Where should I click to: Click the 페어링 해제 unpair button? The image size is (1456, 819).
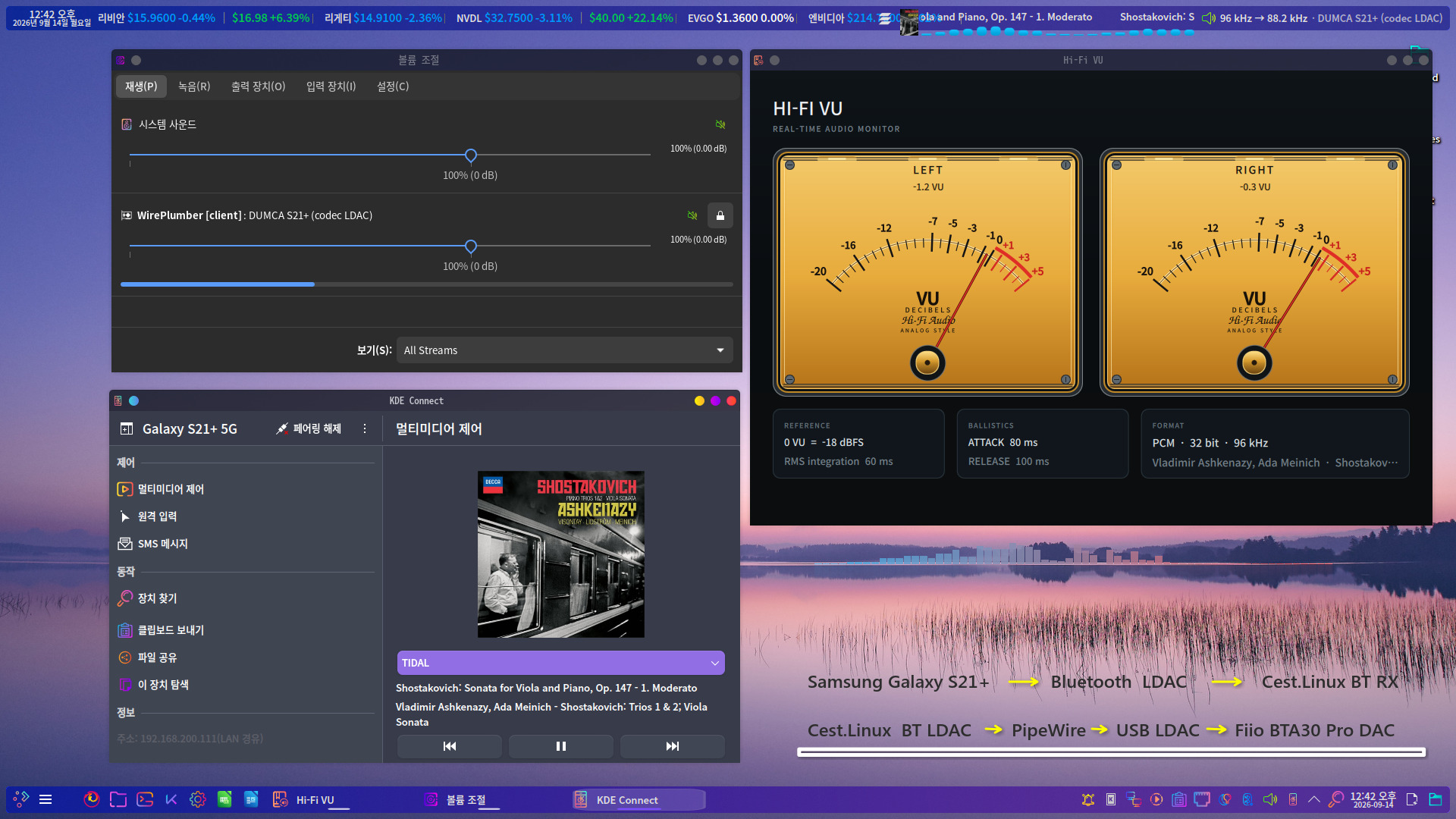[309, 429]
